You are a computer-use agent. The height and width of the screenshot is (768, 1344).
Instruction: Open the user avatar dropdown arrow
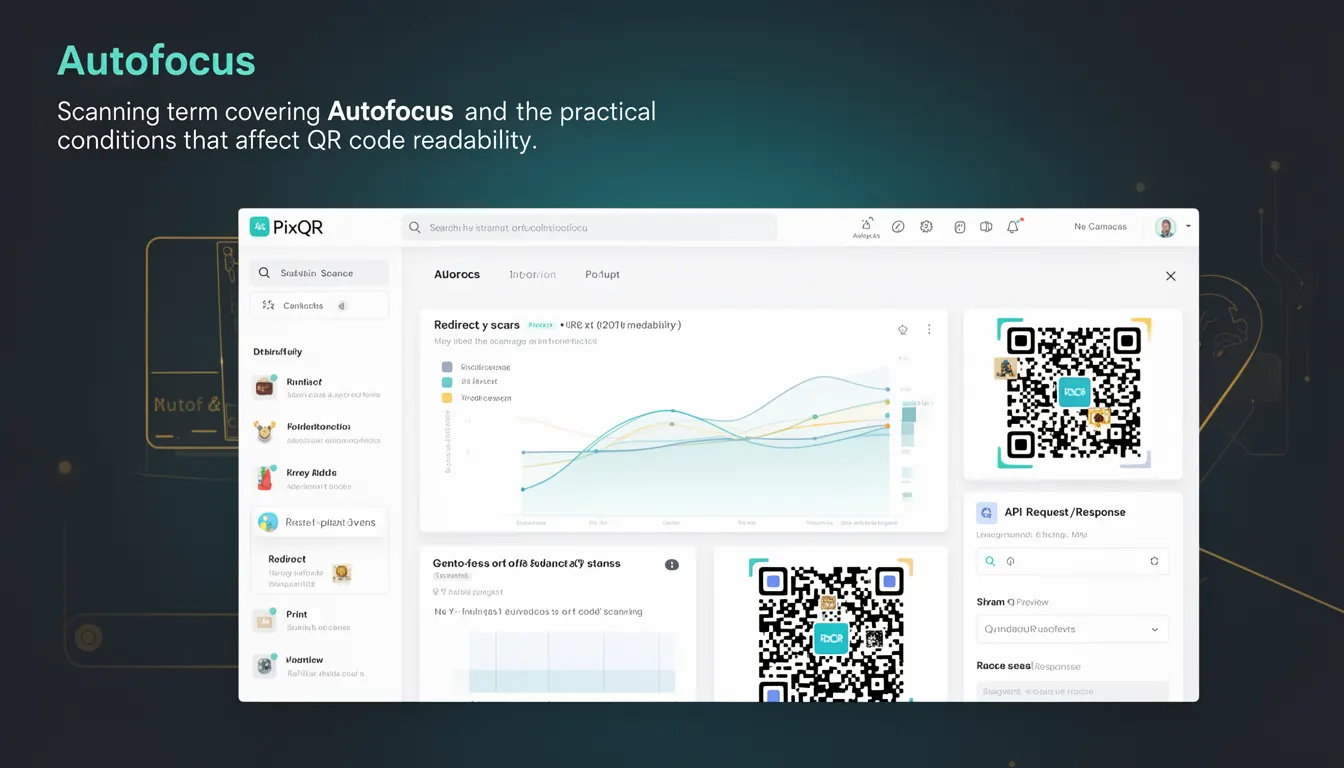(1188, 227)
